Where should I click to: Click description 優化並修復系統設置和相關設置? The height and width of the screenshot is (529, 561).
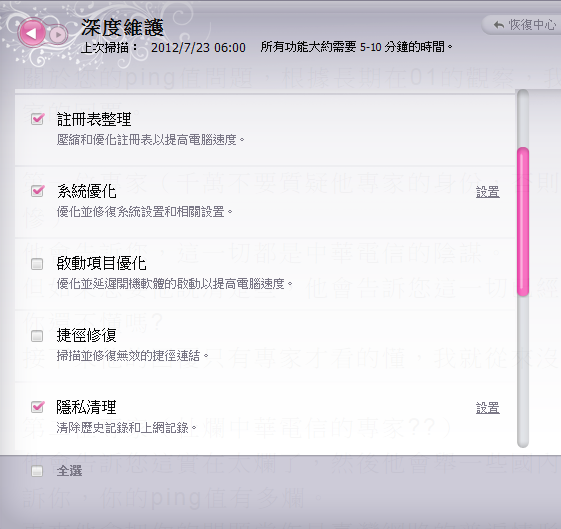tap(144, 212)
